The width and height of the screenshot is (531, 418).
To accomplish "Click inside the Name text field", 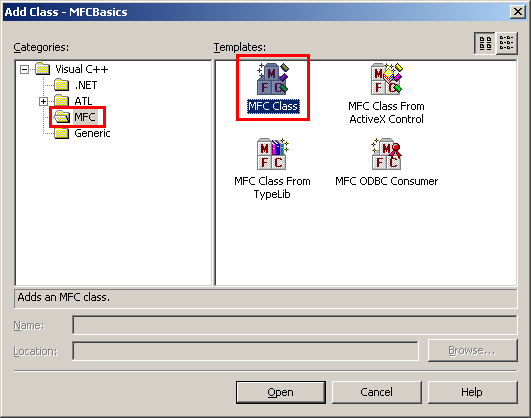I will point(295,325).
